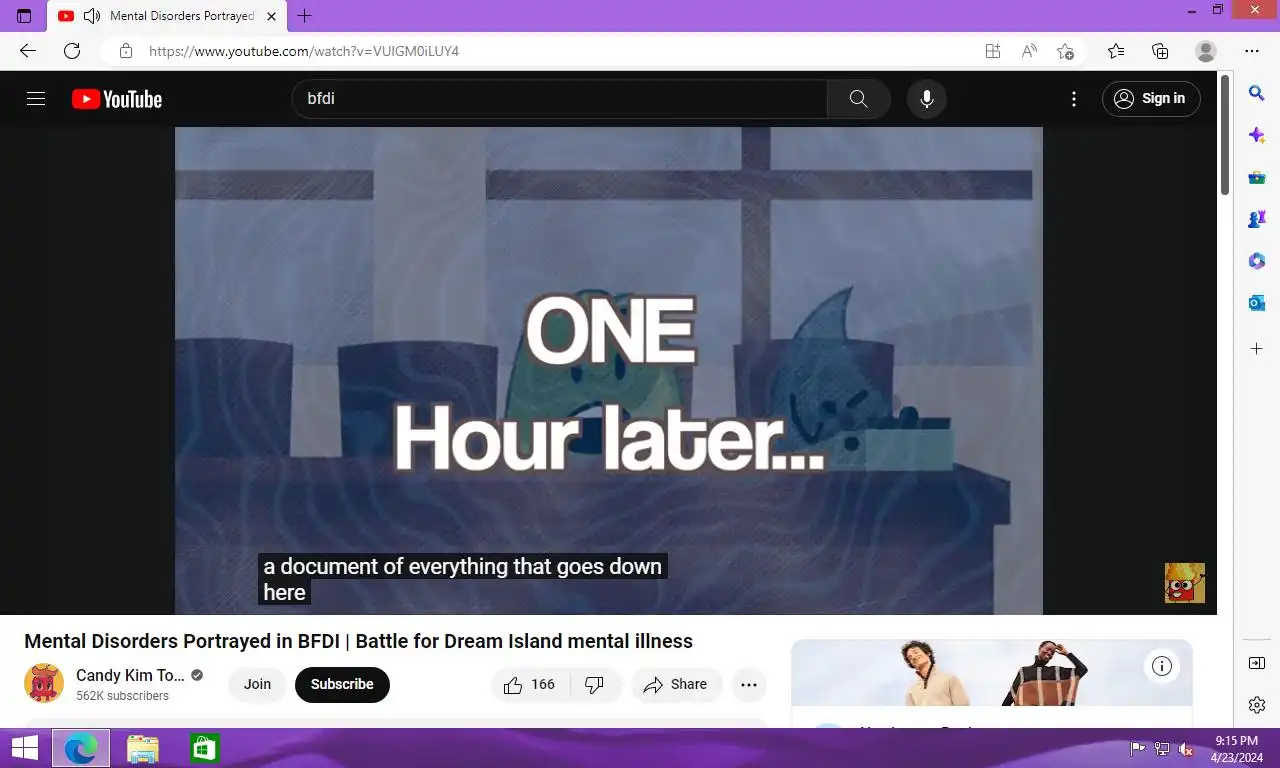
Task: Click the muted volume tray icon
Action: (x=1186, y=749)
